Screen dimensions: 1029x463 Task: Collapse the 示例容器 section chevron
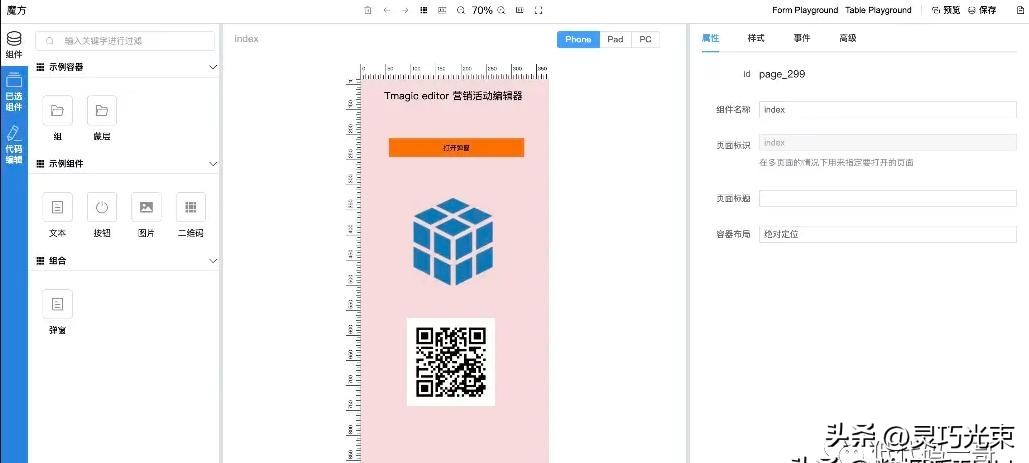click(x=213, y=67)
